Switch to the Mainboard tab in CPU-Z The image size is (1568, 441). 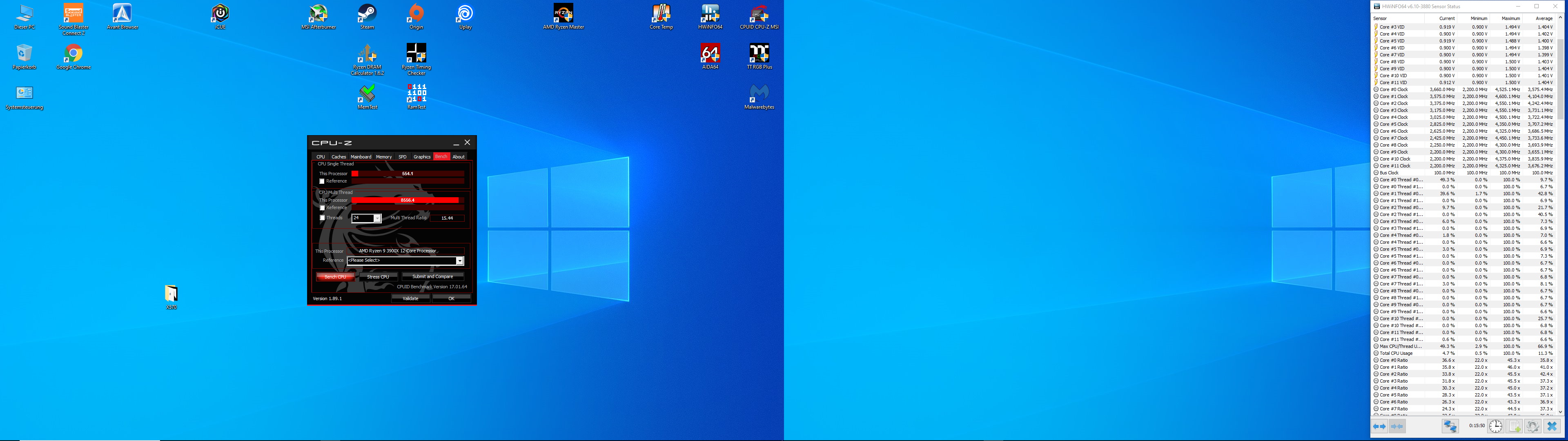(x=360, y=156)
